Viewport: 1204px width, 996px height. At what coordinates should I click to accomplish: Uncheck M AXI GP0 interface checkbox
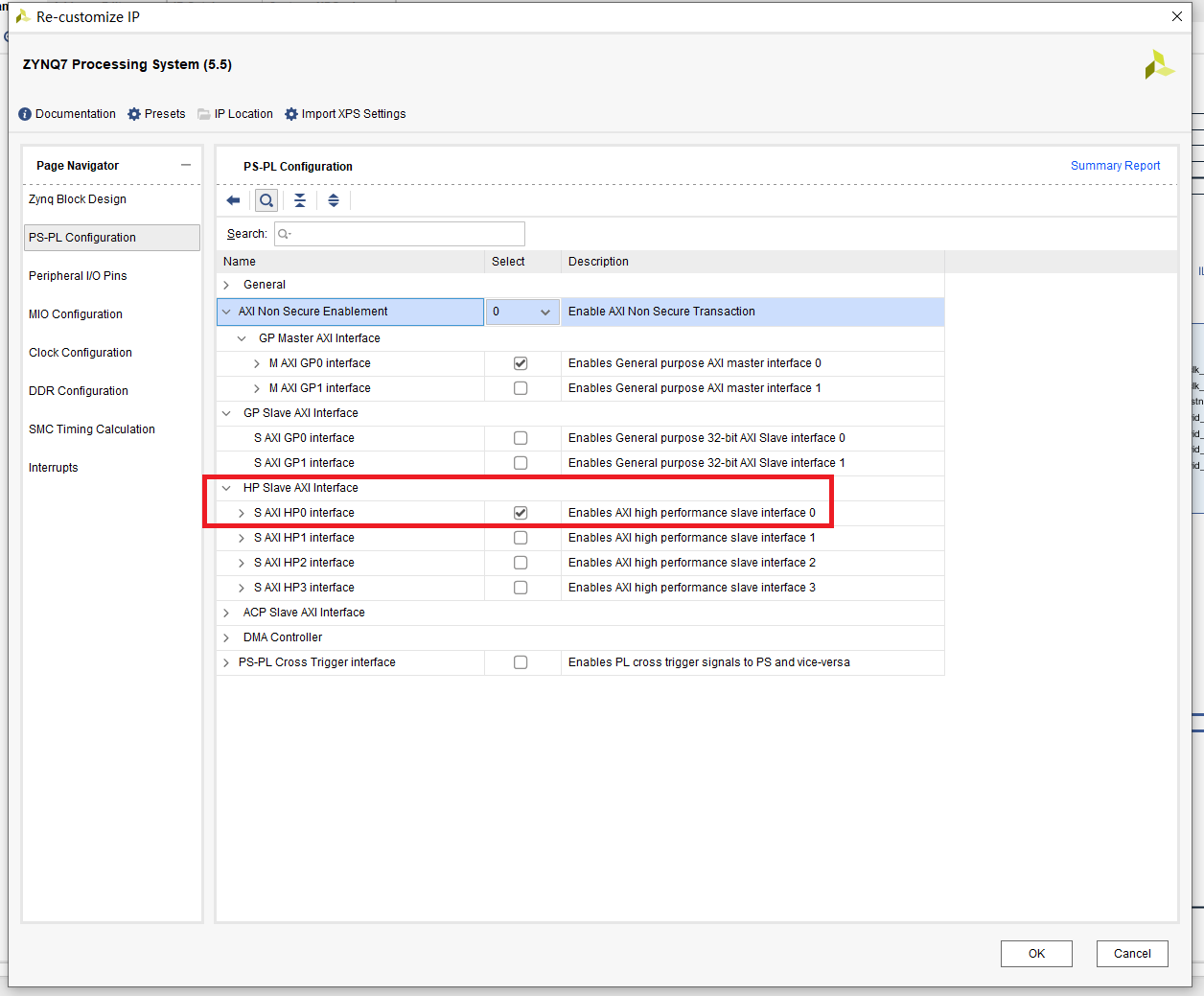click(x=521, y=363)
